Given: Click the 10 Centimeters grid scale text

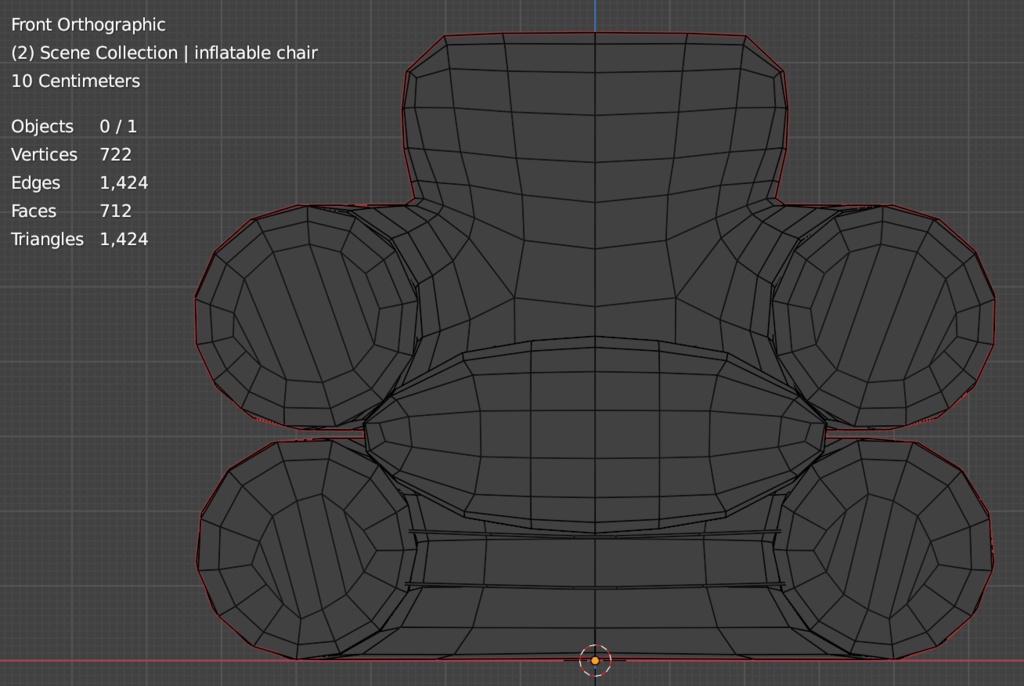Looking at the screenshot, I should pyautogui.click(x=75, y=81).
